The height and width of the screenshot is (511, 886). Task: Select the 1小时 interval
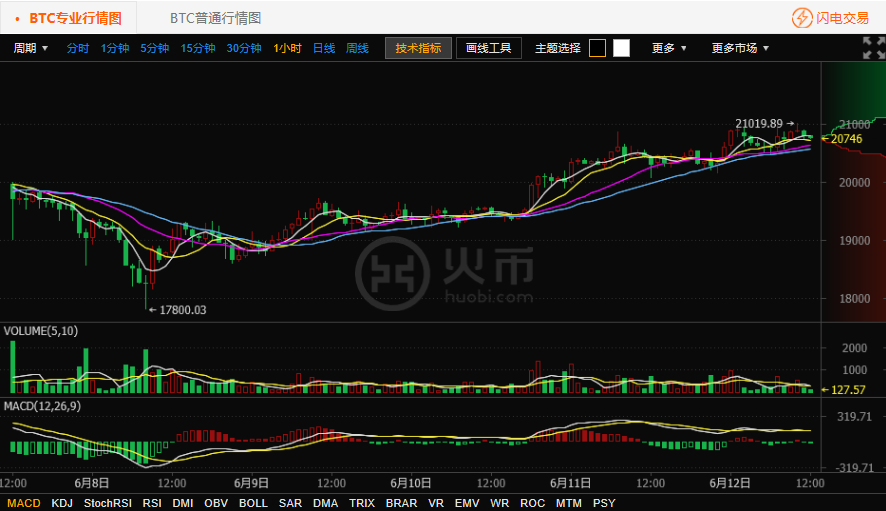(x=287, y=48)
